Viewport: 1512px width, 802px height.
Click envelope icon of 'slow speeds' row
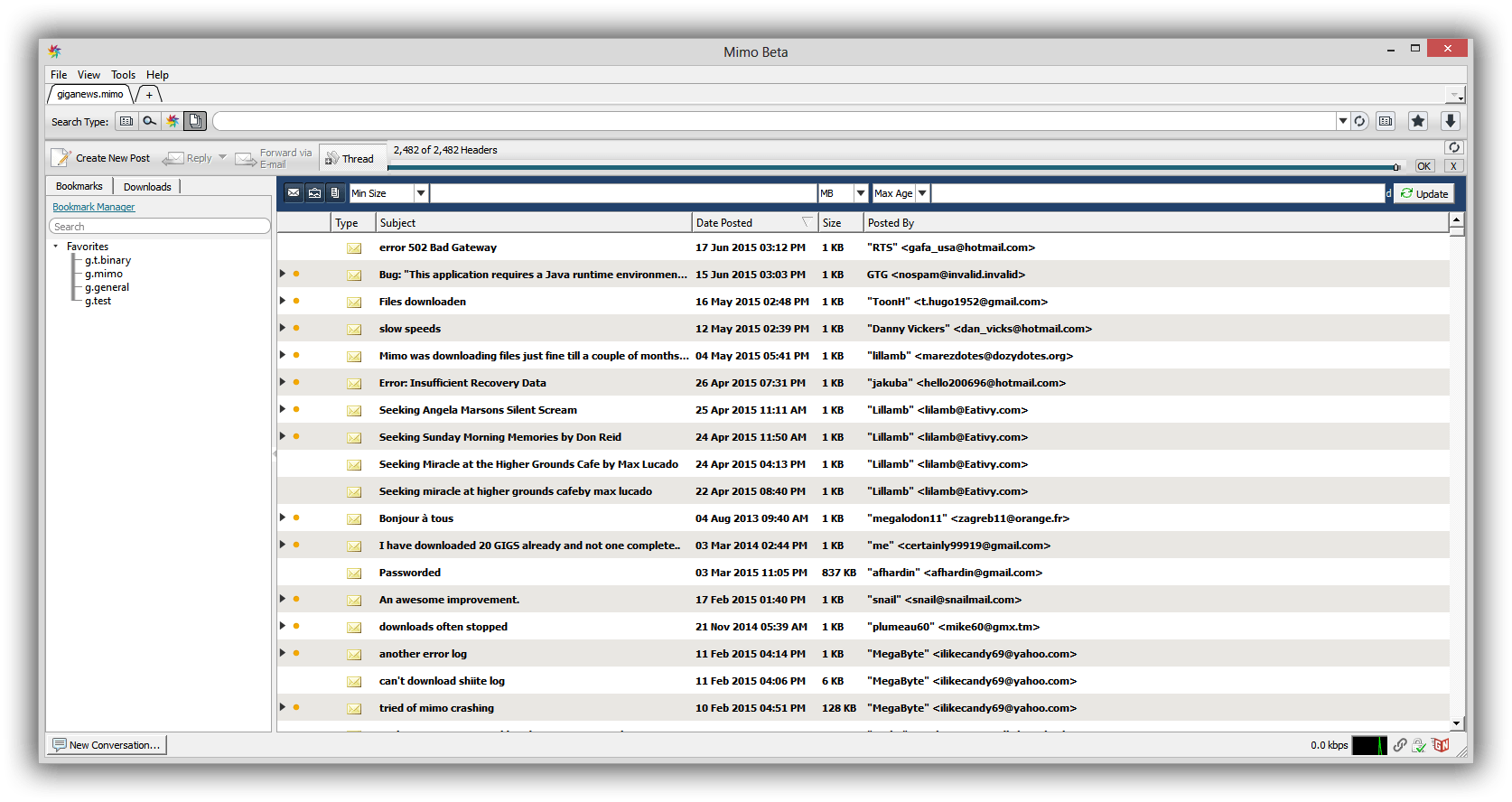[354, 329]
